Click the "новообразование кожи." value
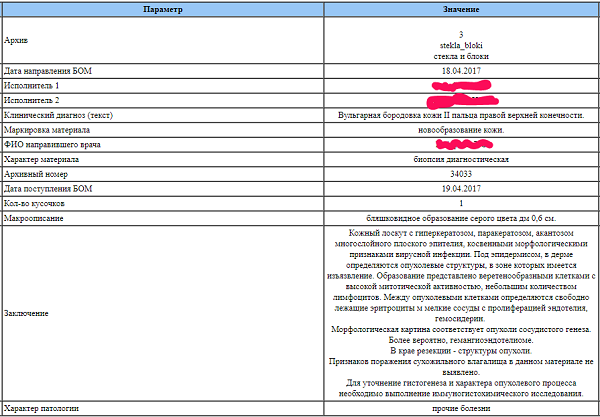The height and width of the screenshot is (417, 600). 461,130
